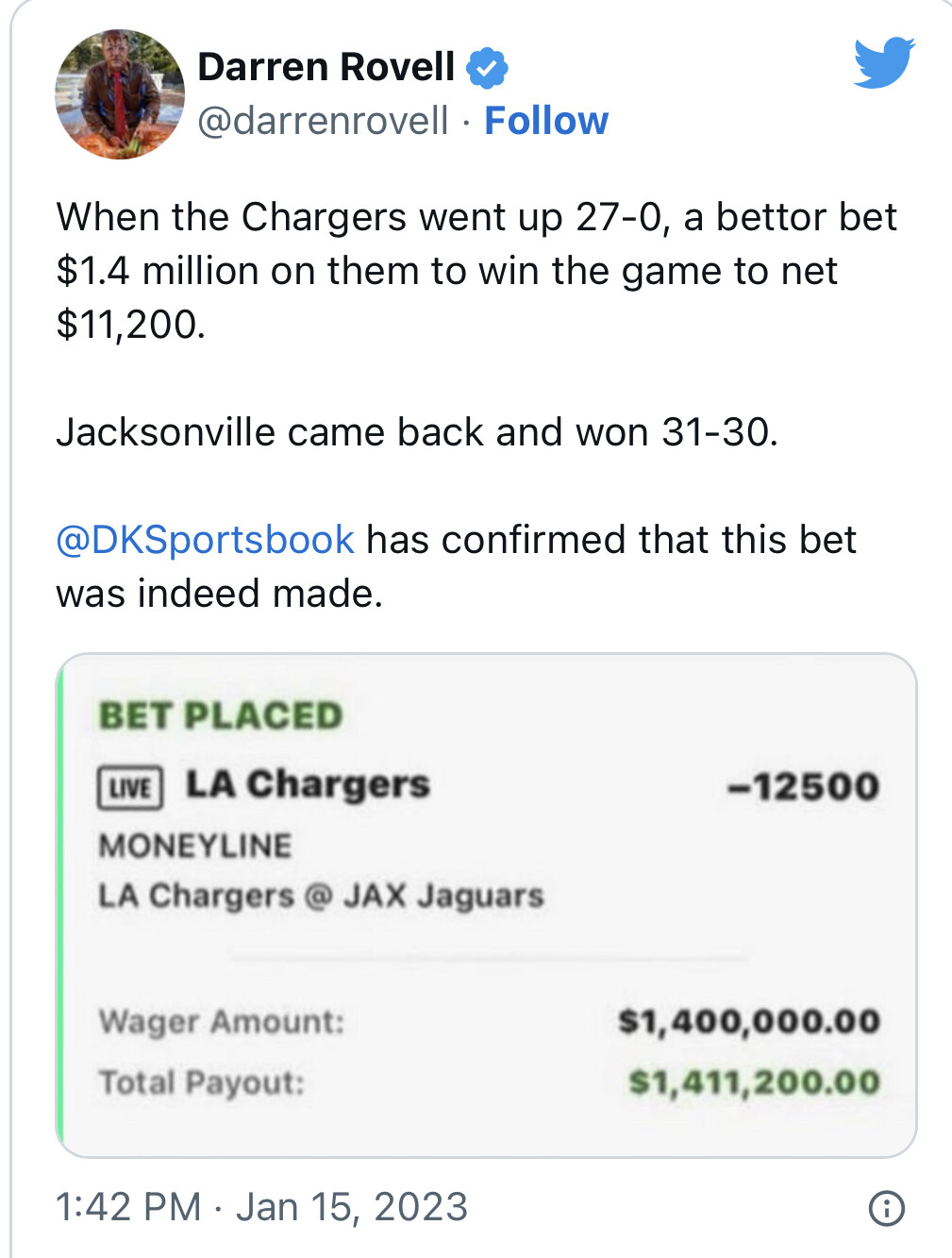Click the MONEYLINE label in bet slip

point(195,845)
